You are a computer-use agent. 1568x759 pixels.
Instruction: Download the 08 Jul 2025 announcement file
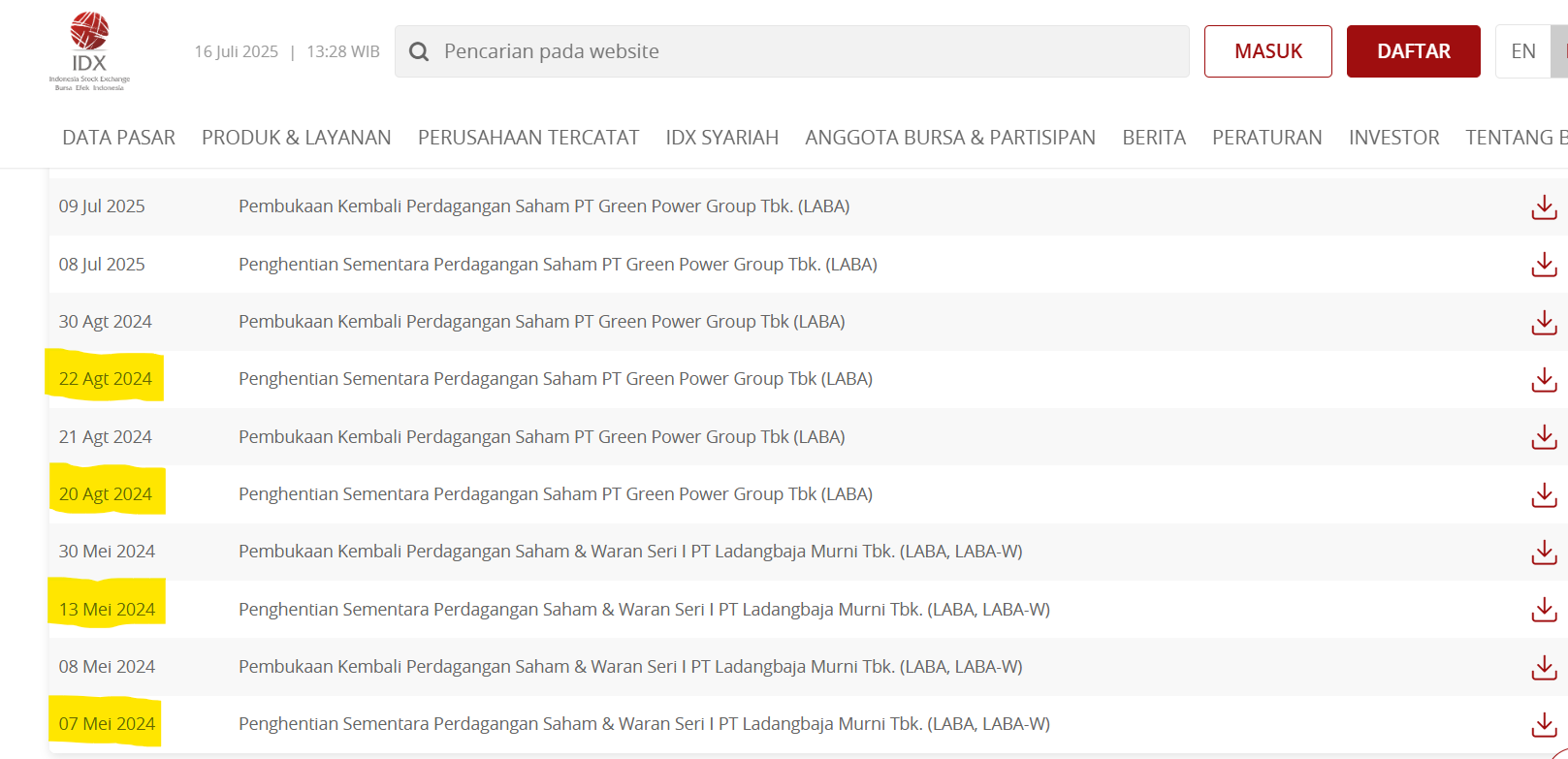click(1544, 265)
